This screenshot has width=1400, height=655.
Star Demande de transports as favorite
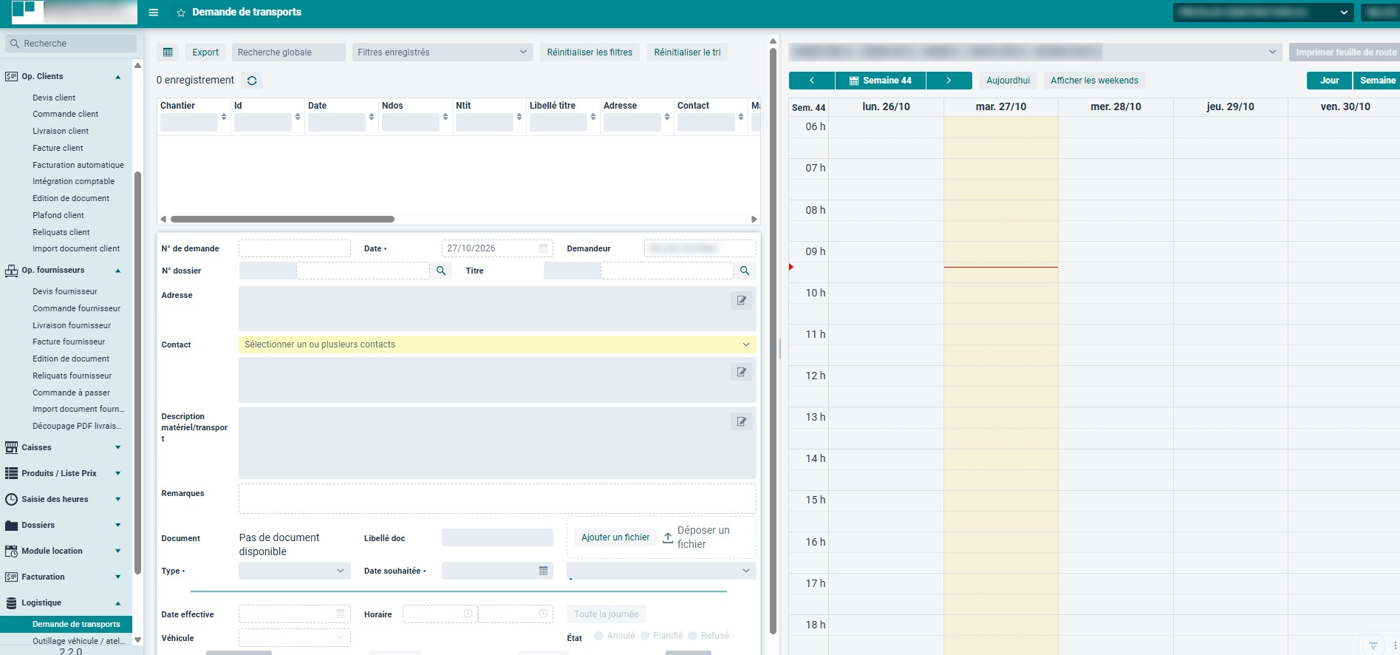click(181, 13)
